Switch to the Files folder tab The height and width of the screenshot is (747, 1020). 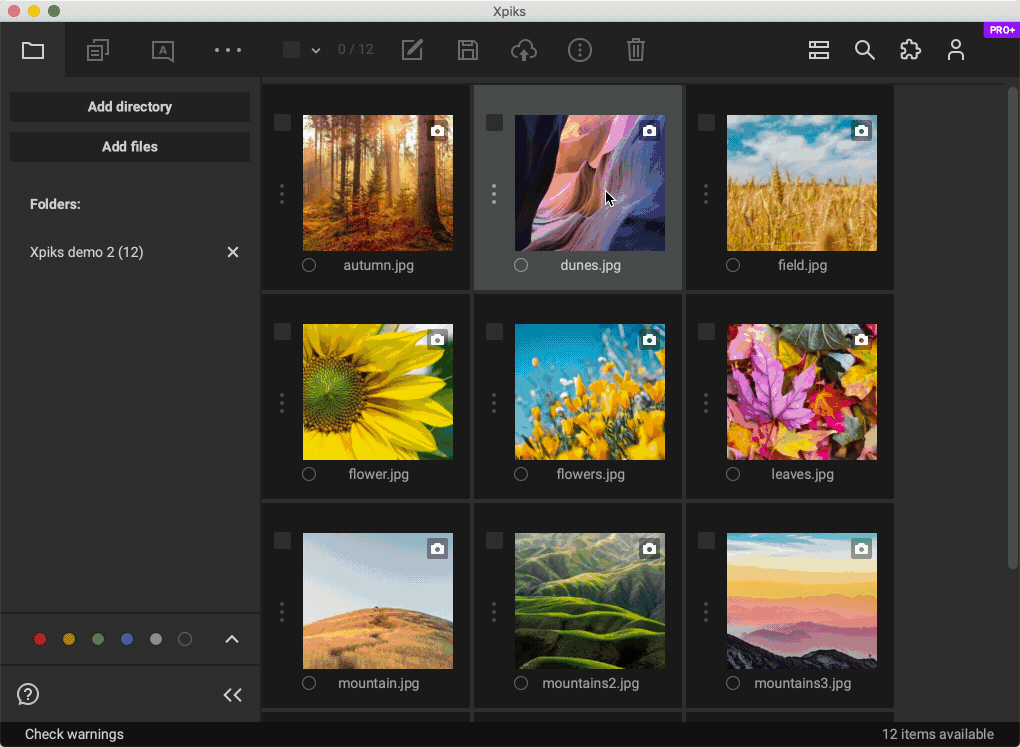click(x=33, y=50)
